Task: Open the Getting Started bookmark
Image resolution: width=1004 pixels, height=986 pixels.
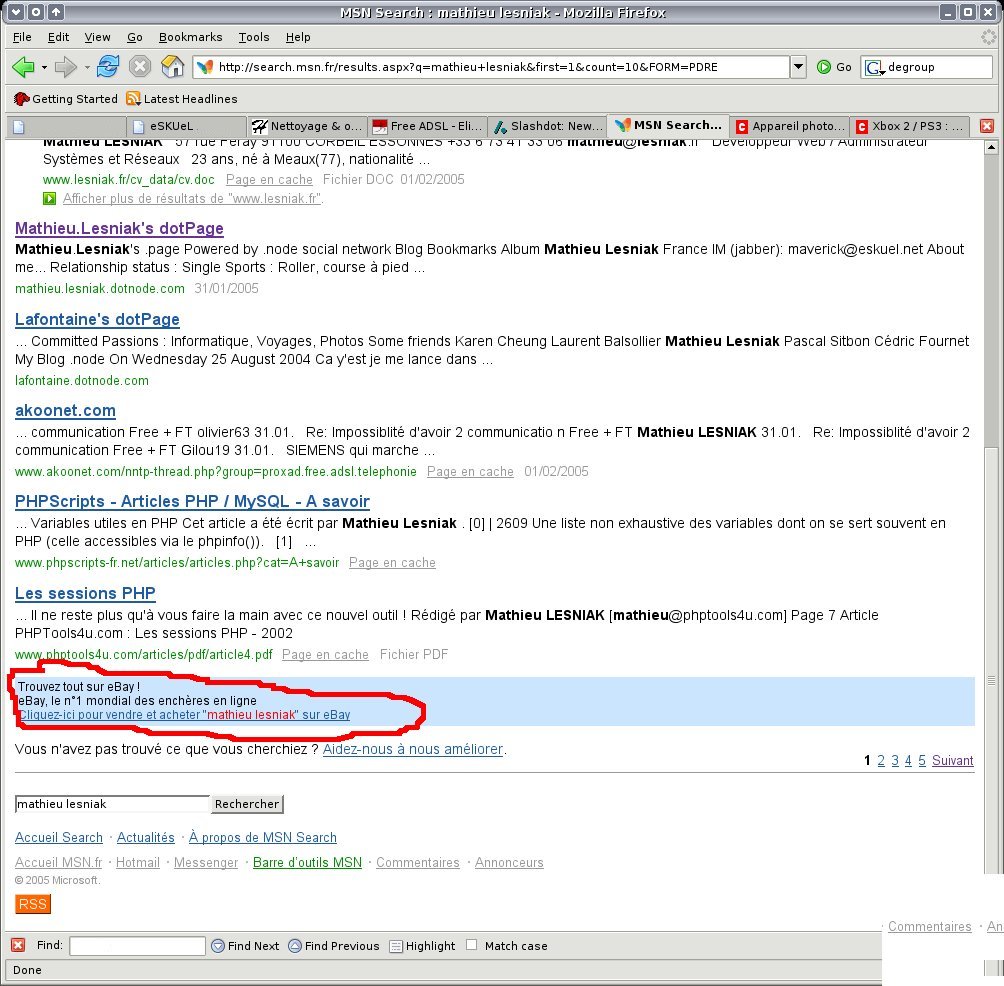Action: (66, 99)
